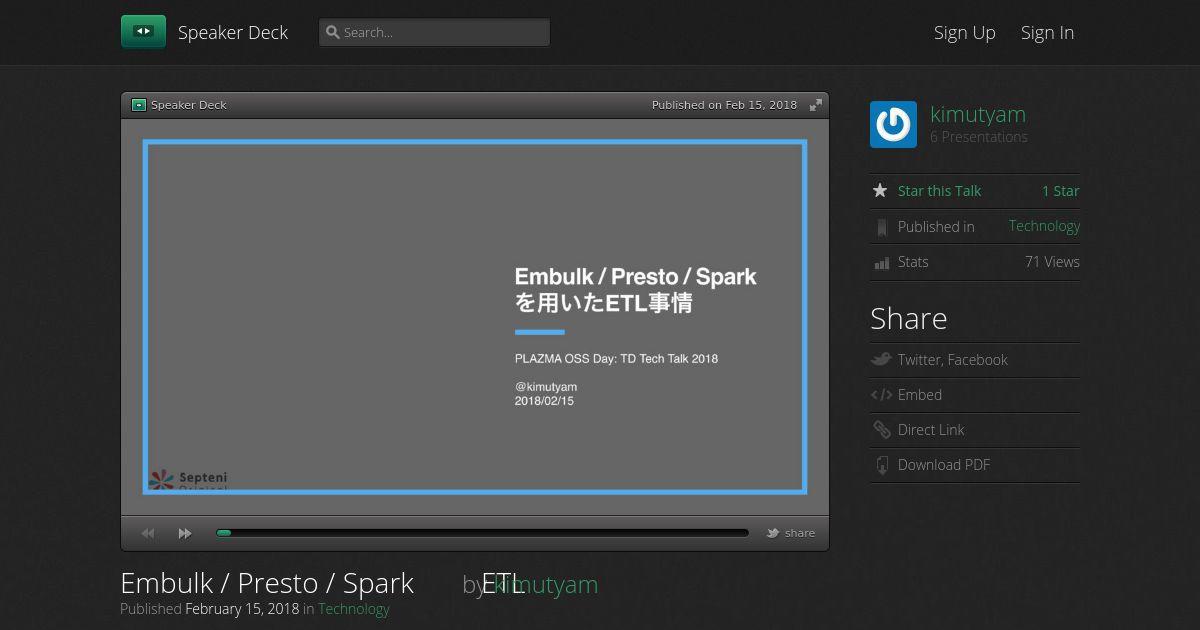Open the kimutyam profile name link
The image size is (1200, 630).
click(x=978, y=114)
